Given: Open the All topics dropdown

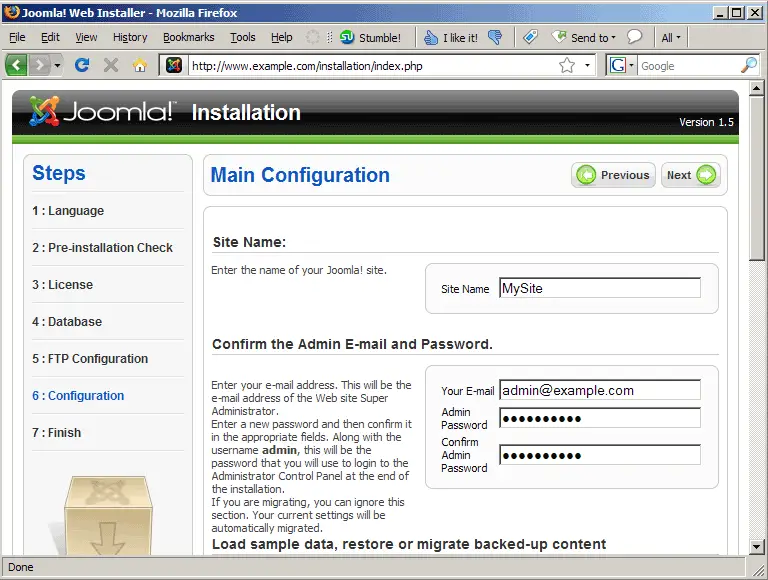Looking at the screenshot, I should point(671,38).
